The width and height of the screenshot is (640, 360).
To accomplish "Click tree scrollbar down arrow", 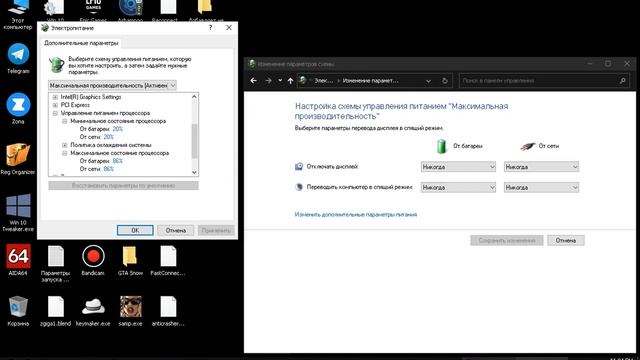I will [x=194, y=172].
